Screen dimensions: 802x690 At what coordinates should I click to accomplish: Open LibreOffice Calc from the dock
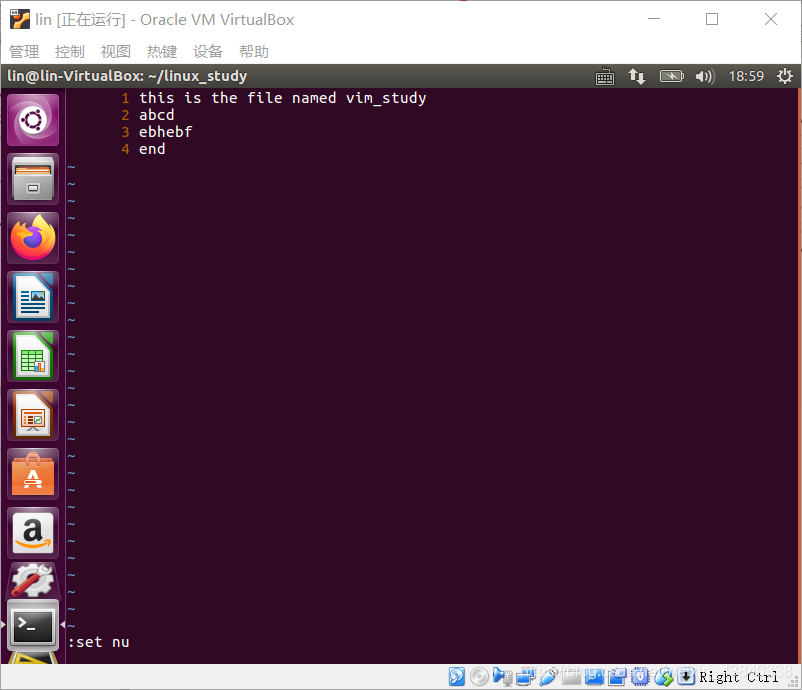click(33, 355)
